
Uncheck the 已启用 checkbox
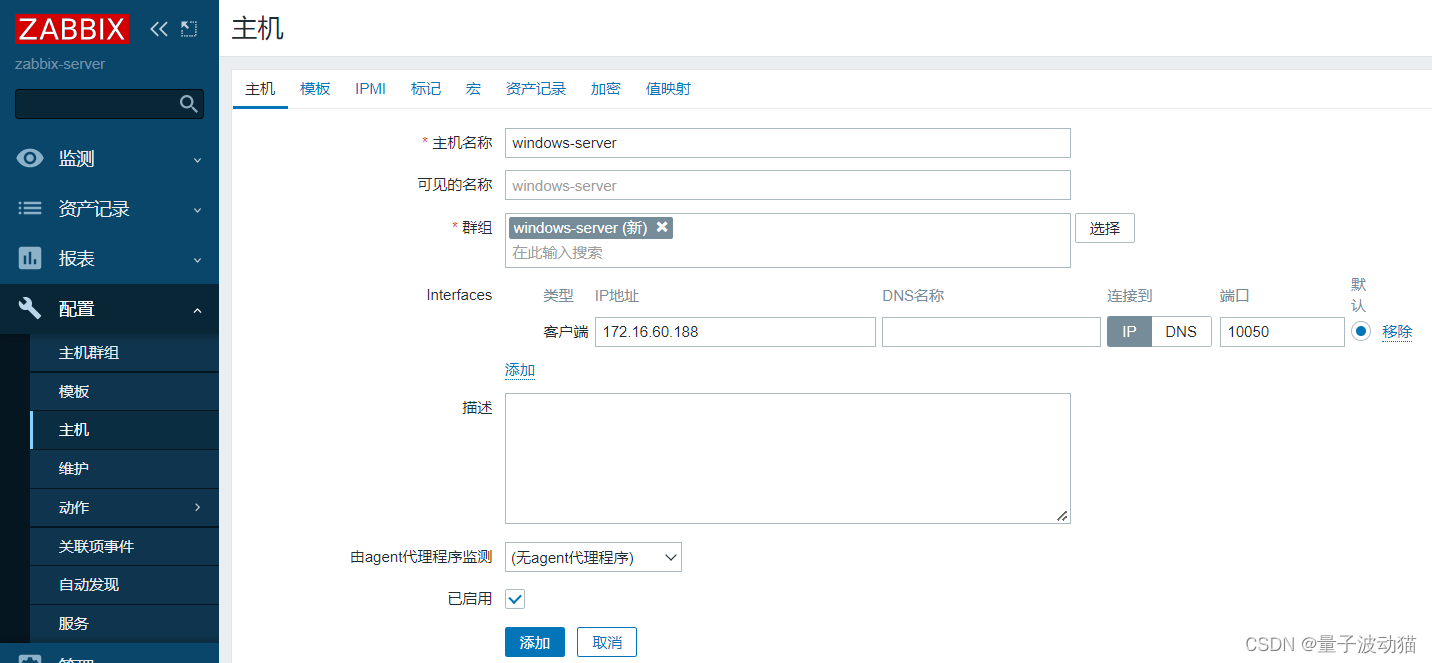(515, 599)
